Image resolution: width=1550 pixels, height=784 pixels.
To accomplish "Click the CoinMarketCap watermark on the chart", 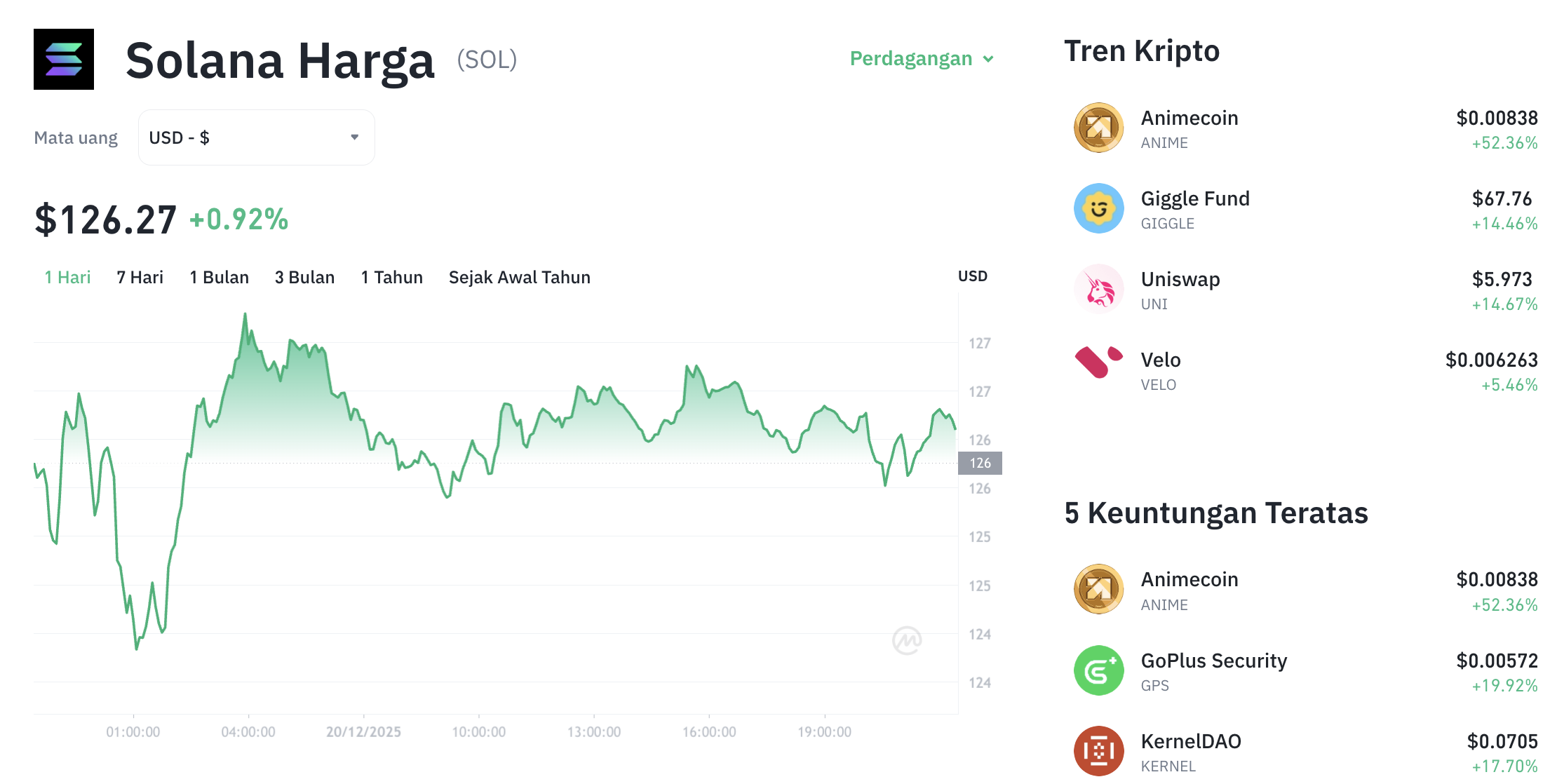I will pyautogui.click(x=907, y=641).
